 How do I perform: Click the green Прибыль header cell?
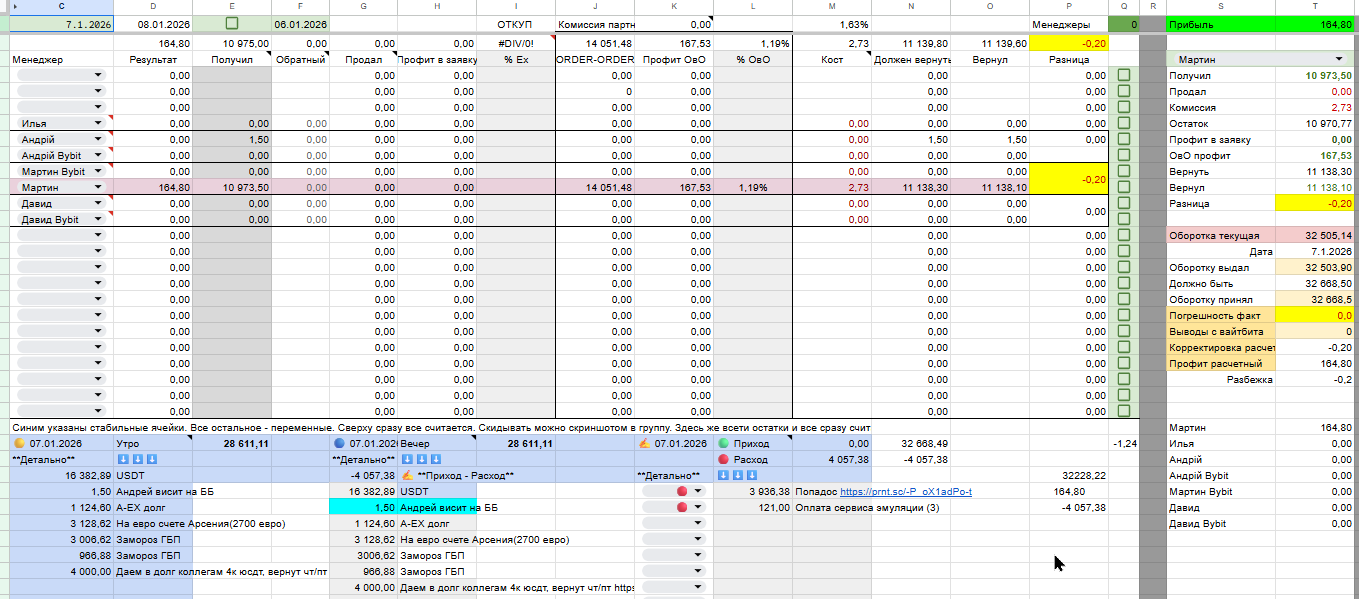[1222, 23]
